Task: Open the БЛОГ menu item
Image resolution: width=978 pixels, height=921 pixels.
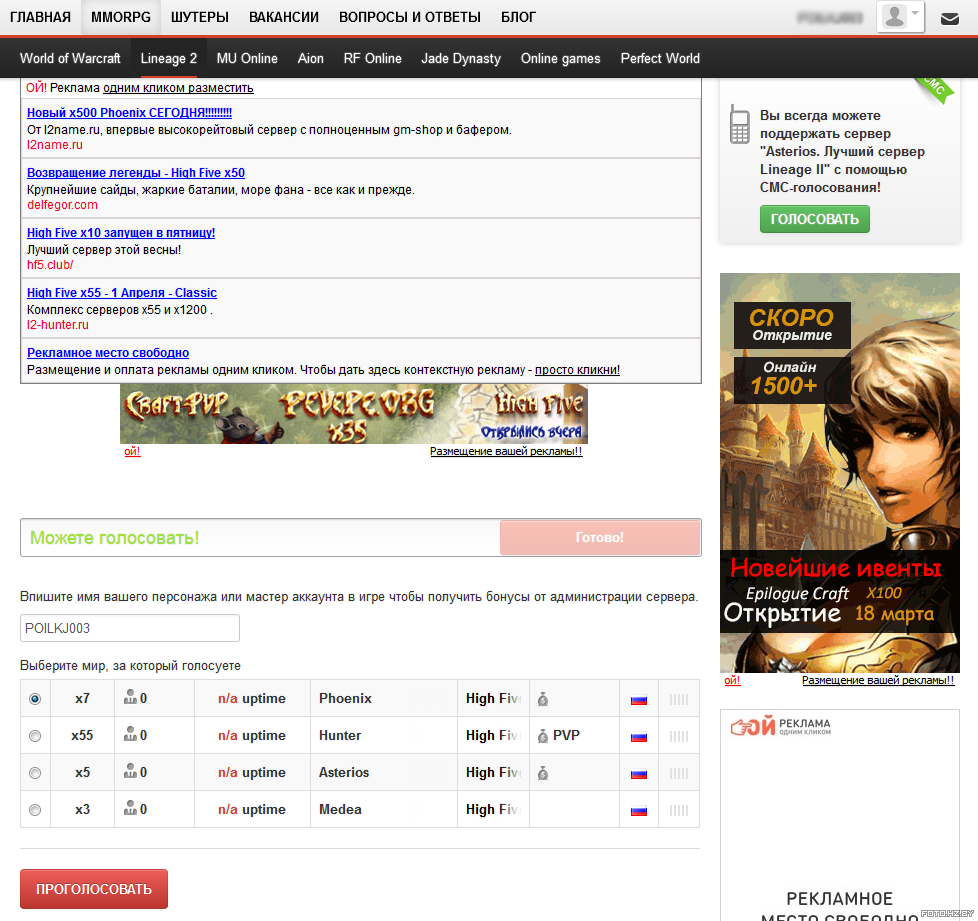Action: 518,17
